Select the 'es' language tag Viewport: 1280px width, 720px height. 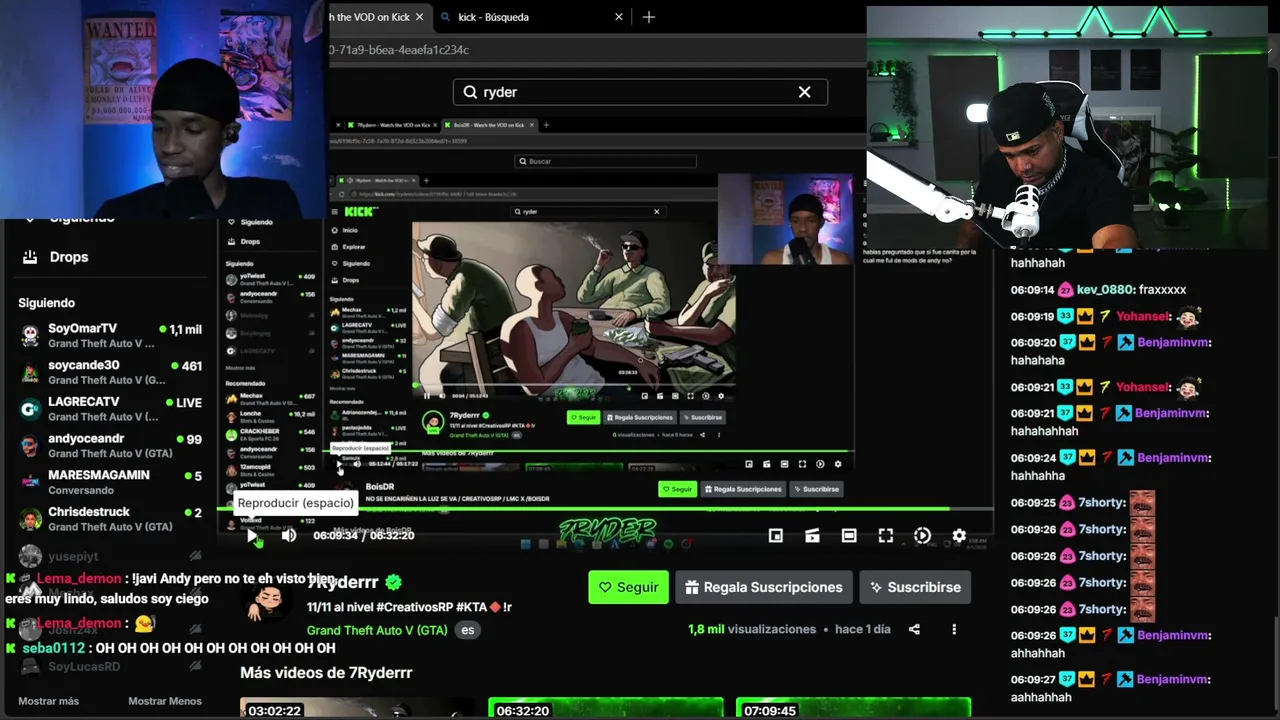coord(467,630)
